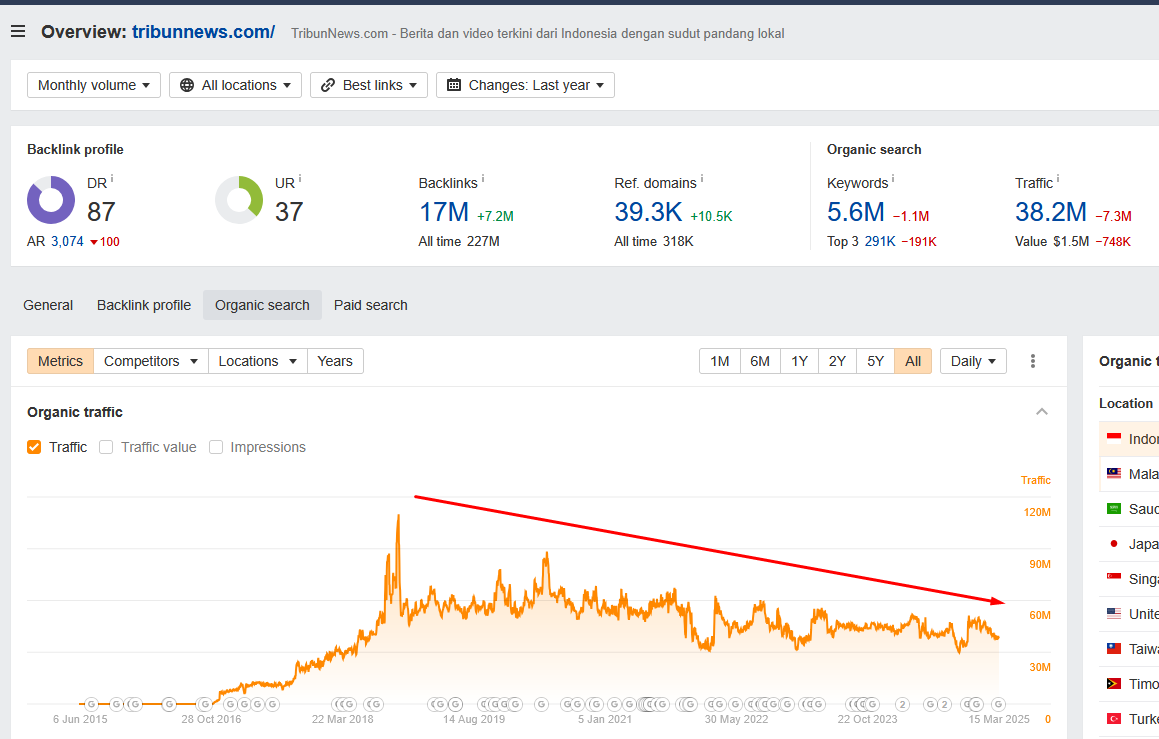Uncheck the Traffic checkbox

pyautogui.click(x=34, y=447)
